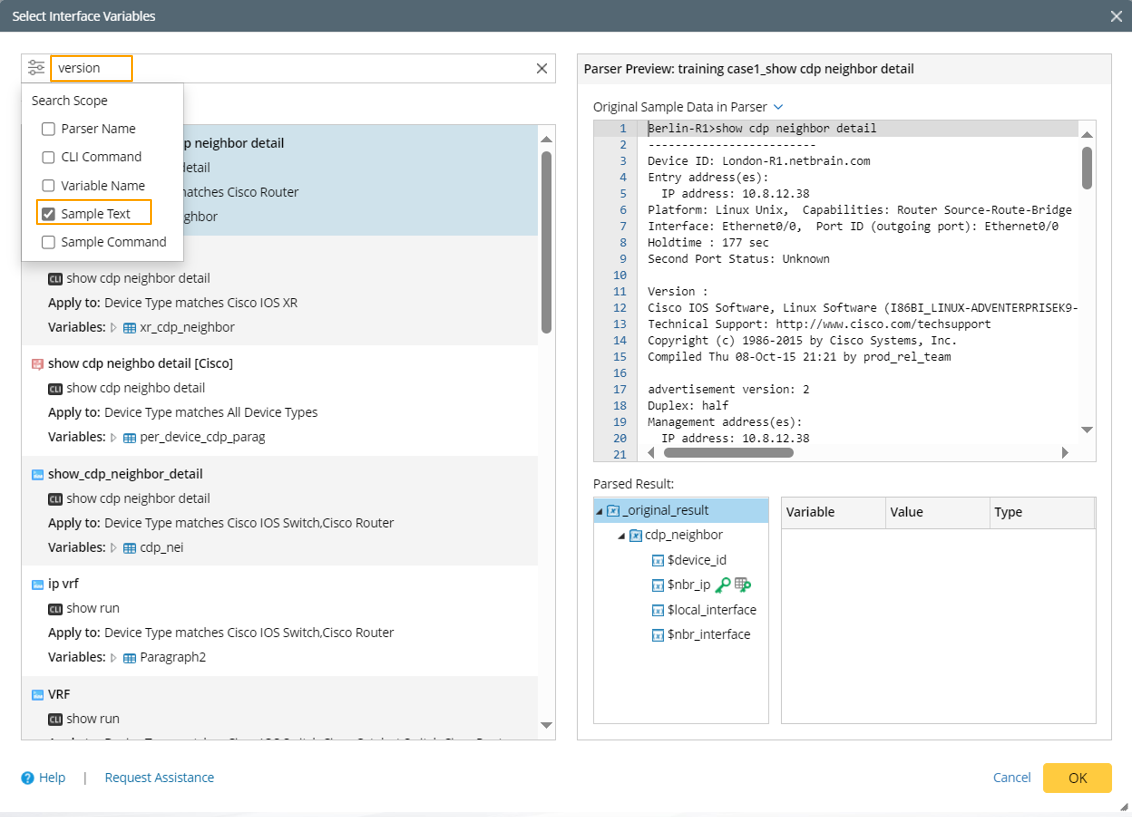Viewport: 1132px width, 817px height.
Task: Click the search scope filter icon
Action: 36,68
